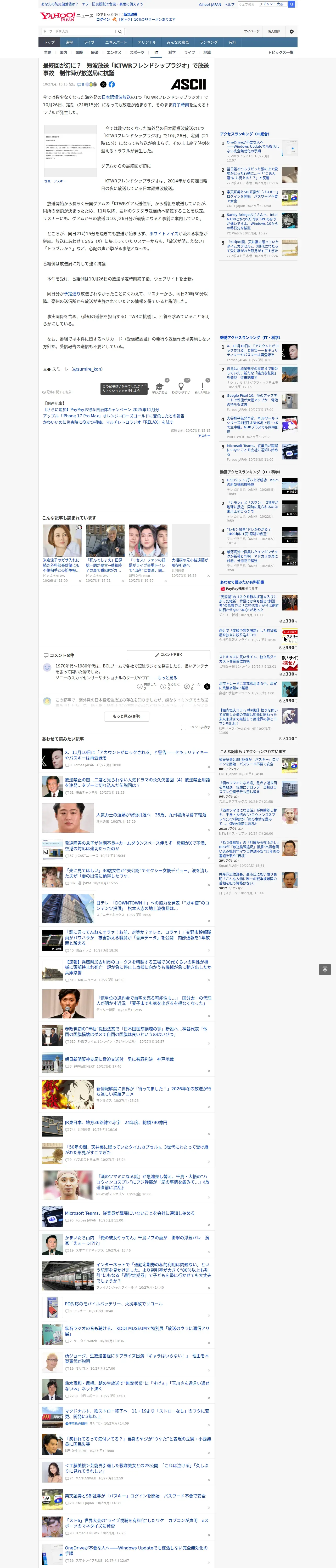Click into the keyword search field
The image size is (336, 1568).
coord(78,32)
